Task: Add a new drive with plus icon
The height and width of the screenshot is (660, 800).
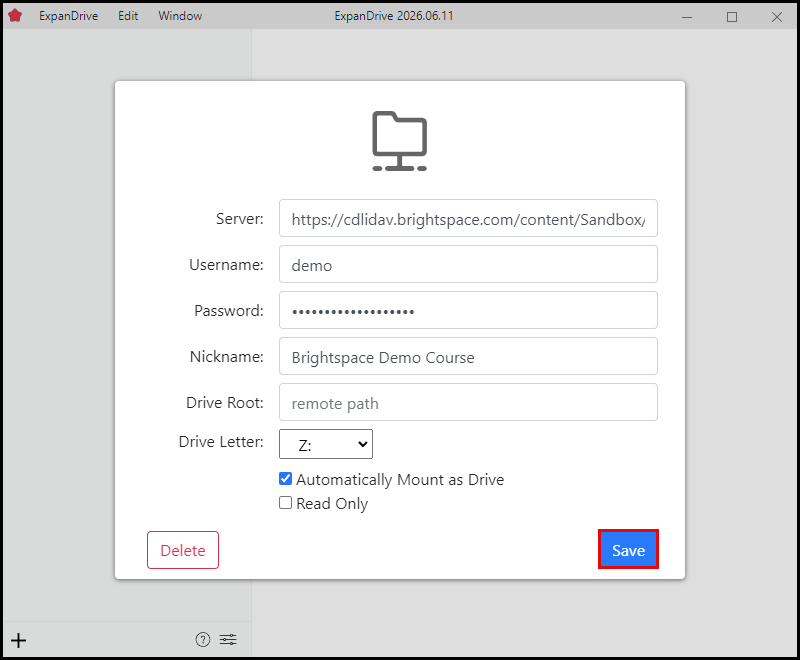Action: pos(18,640)
